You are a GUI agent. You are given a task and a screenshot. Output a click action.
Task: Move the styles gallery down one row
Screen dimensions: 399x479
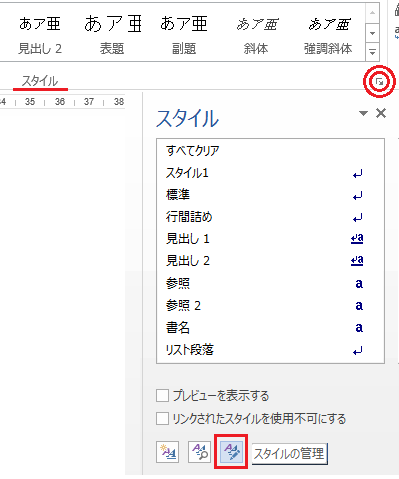[373, 33]
